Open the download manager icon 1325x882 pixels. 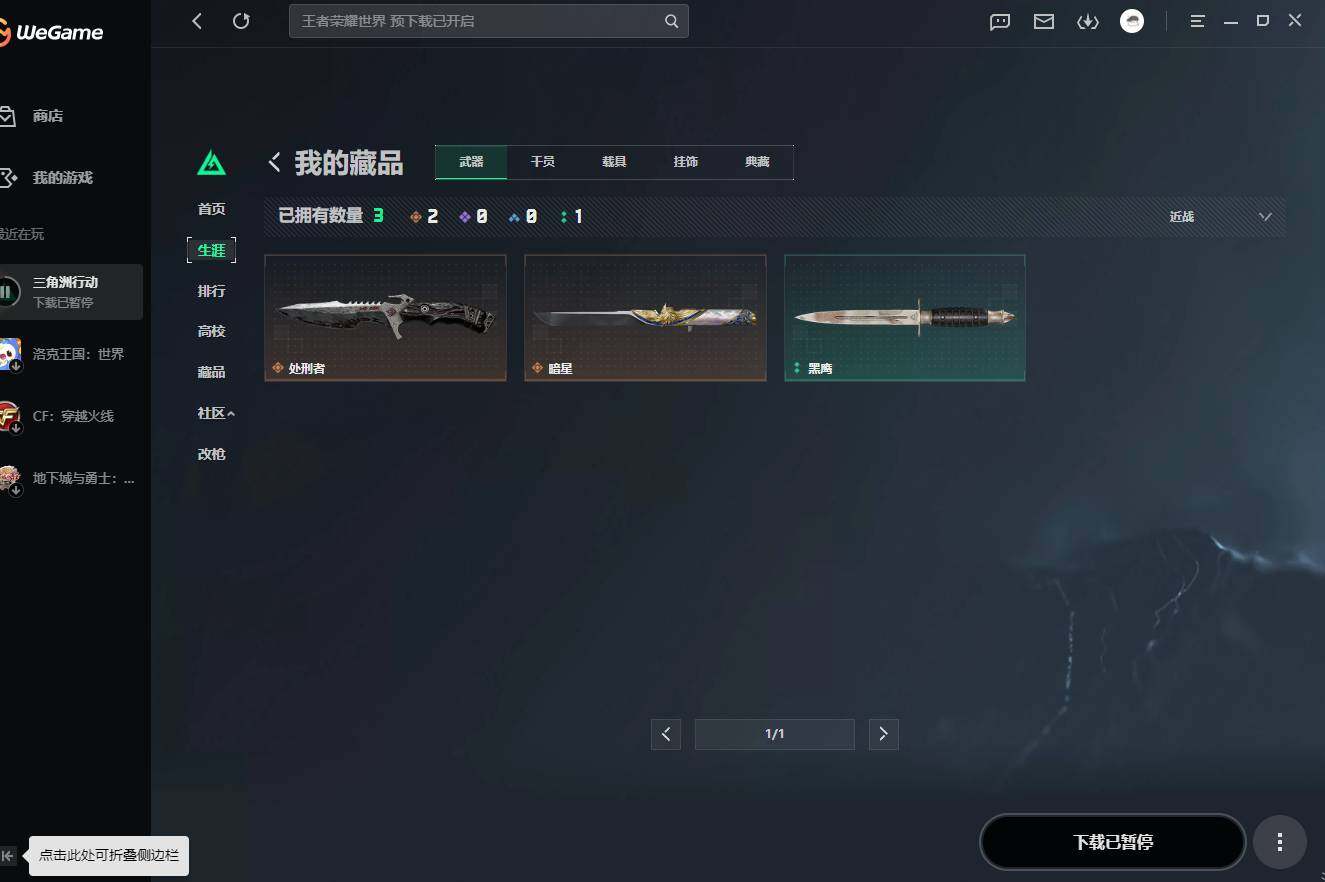click(x=1088, y=21)
